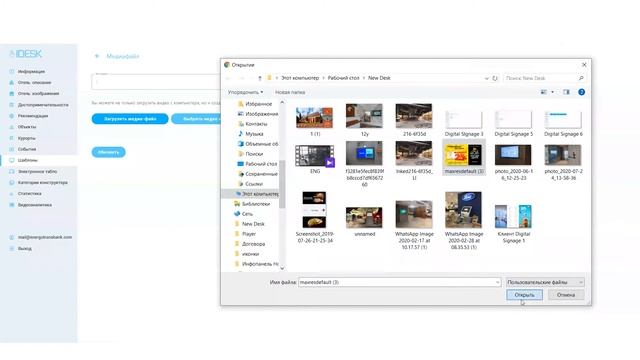This screenshot has height=360, width=640.
Task: Select the Digital Signage 3 file
Action: click(464, 123)
